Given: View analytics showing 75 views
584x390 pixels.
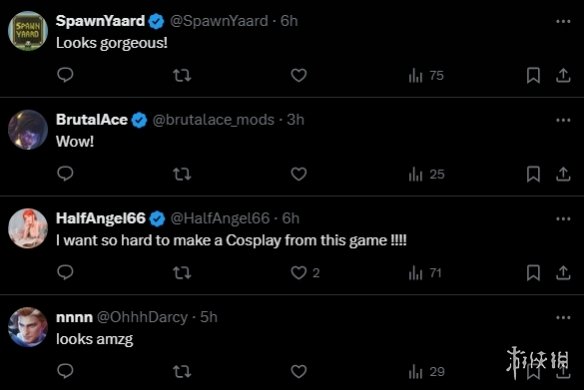Looking at the screenshot, I should 426,76.
